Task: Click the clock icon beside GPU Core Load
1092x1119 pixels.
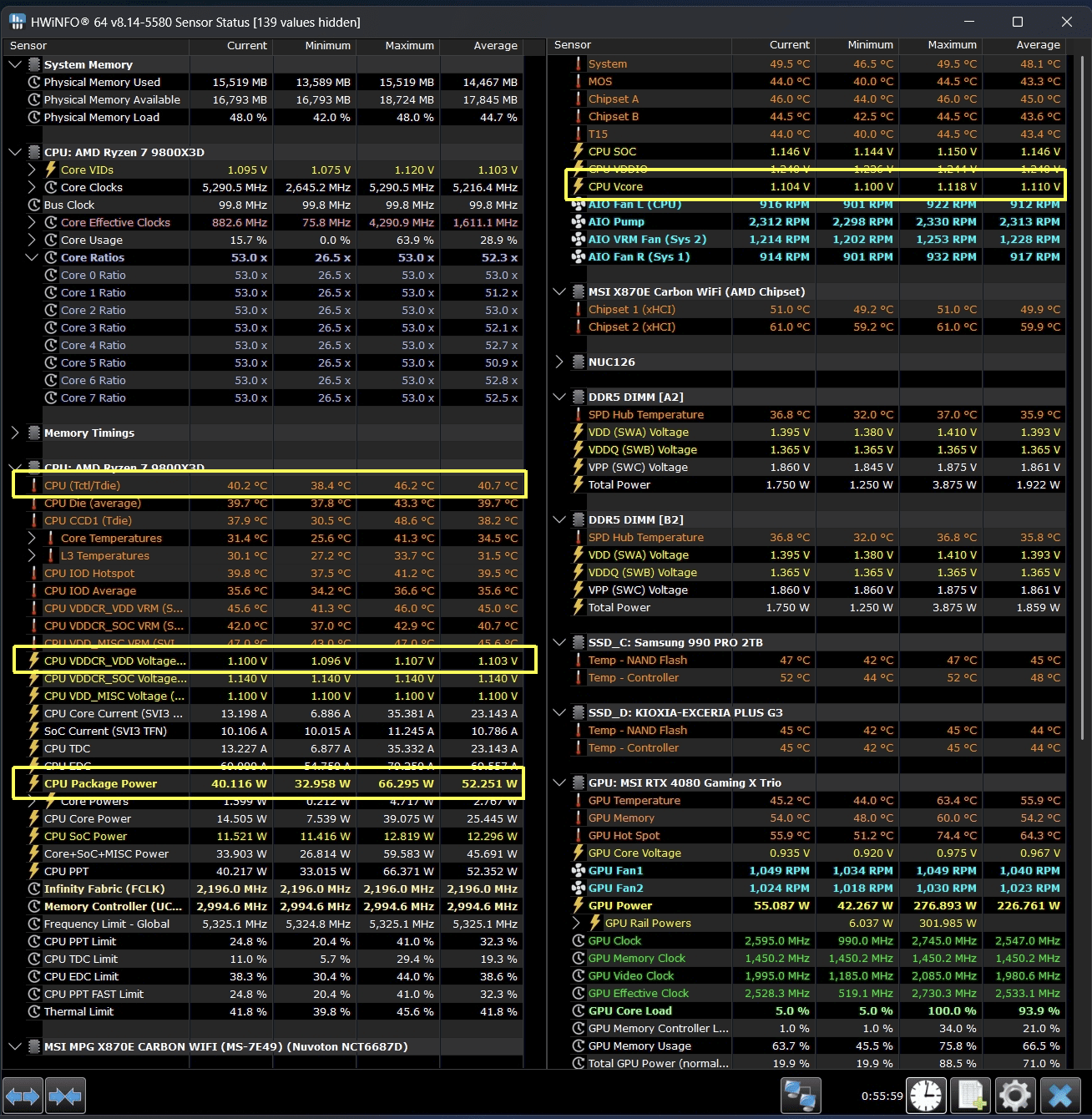Action: [x=578, y=1010]
